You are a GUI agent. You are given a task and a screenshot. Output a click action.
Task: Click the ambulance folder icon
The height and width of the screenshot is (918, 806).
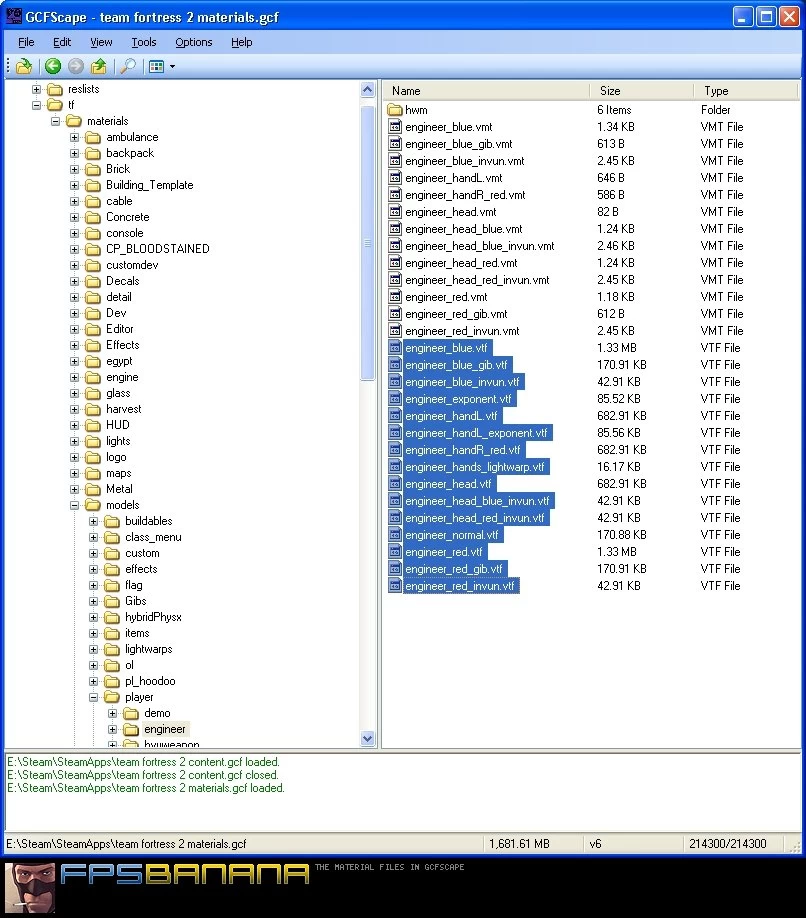[x=93, y=138]
